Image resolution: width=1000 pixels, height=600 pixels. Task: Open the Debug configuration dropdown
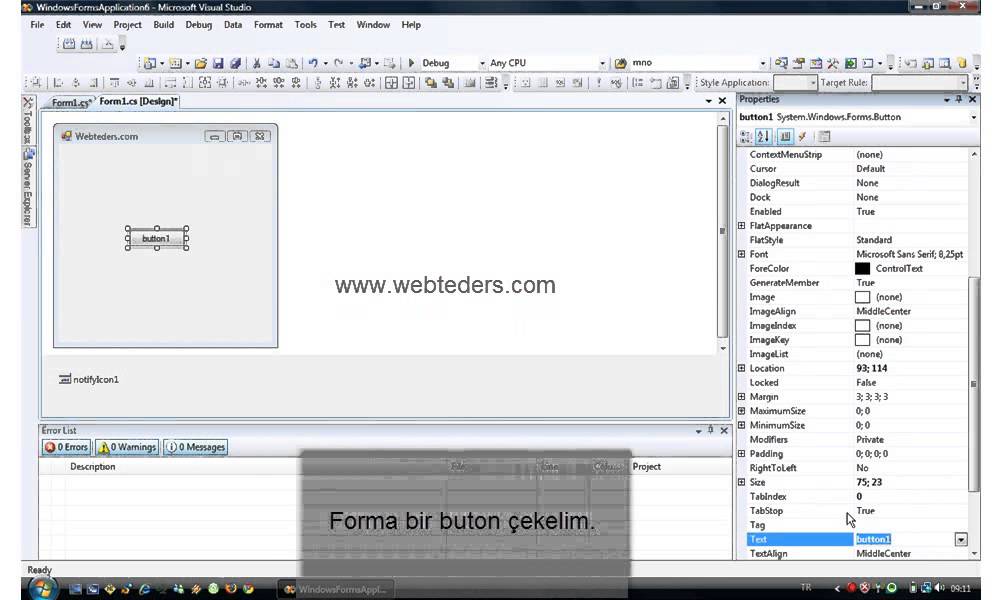coord(482,63)
